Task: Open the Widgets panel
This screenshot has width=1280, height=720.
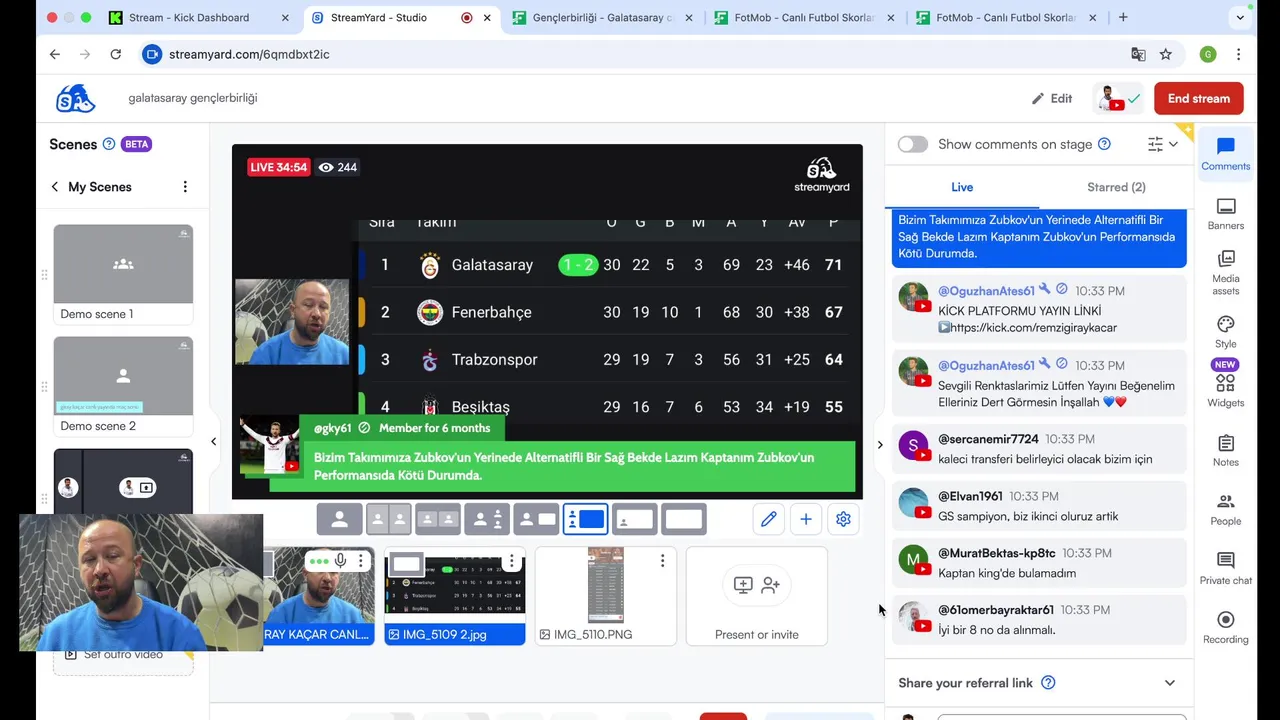Action: pyautogui.click(x=1225, y=386)
